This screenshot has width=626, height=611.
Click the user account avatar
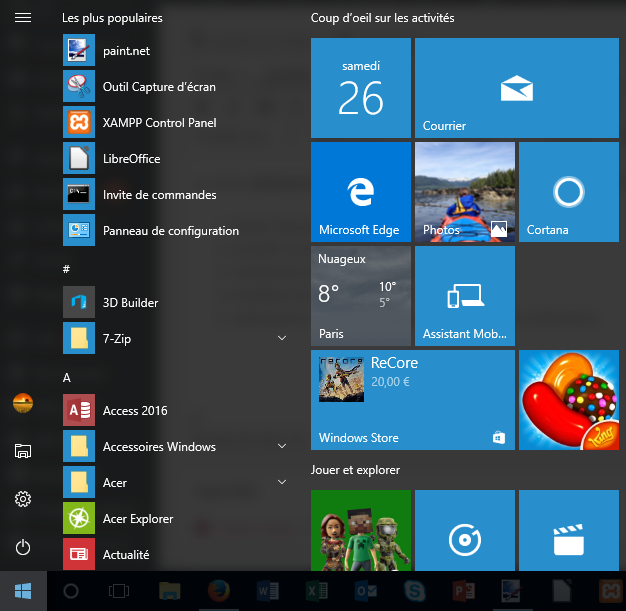click(x=23, y=403)
